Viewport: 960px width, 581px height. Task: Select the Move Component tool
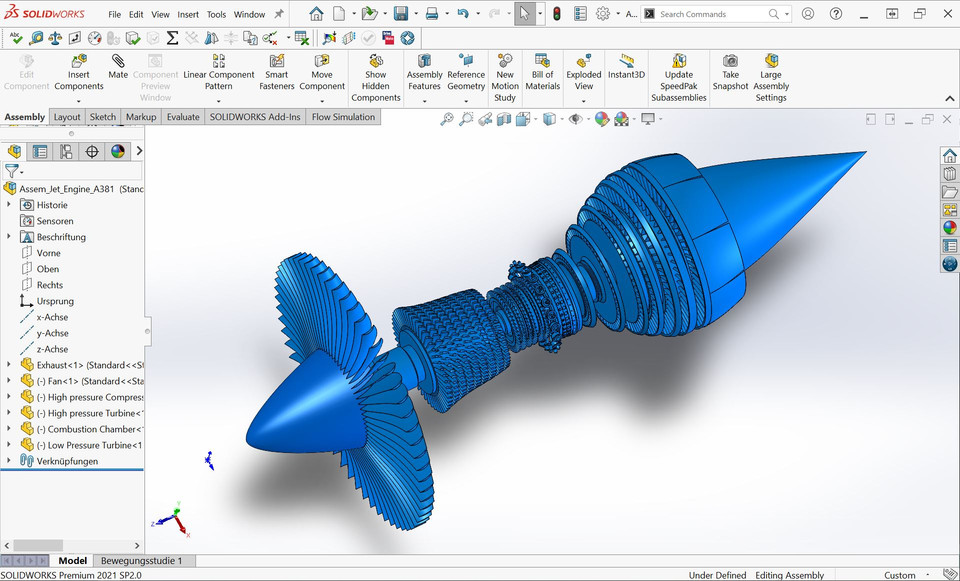tap(322, 71)
